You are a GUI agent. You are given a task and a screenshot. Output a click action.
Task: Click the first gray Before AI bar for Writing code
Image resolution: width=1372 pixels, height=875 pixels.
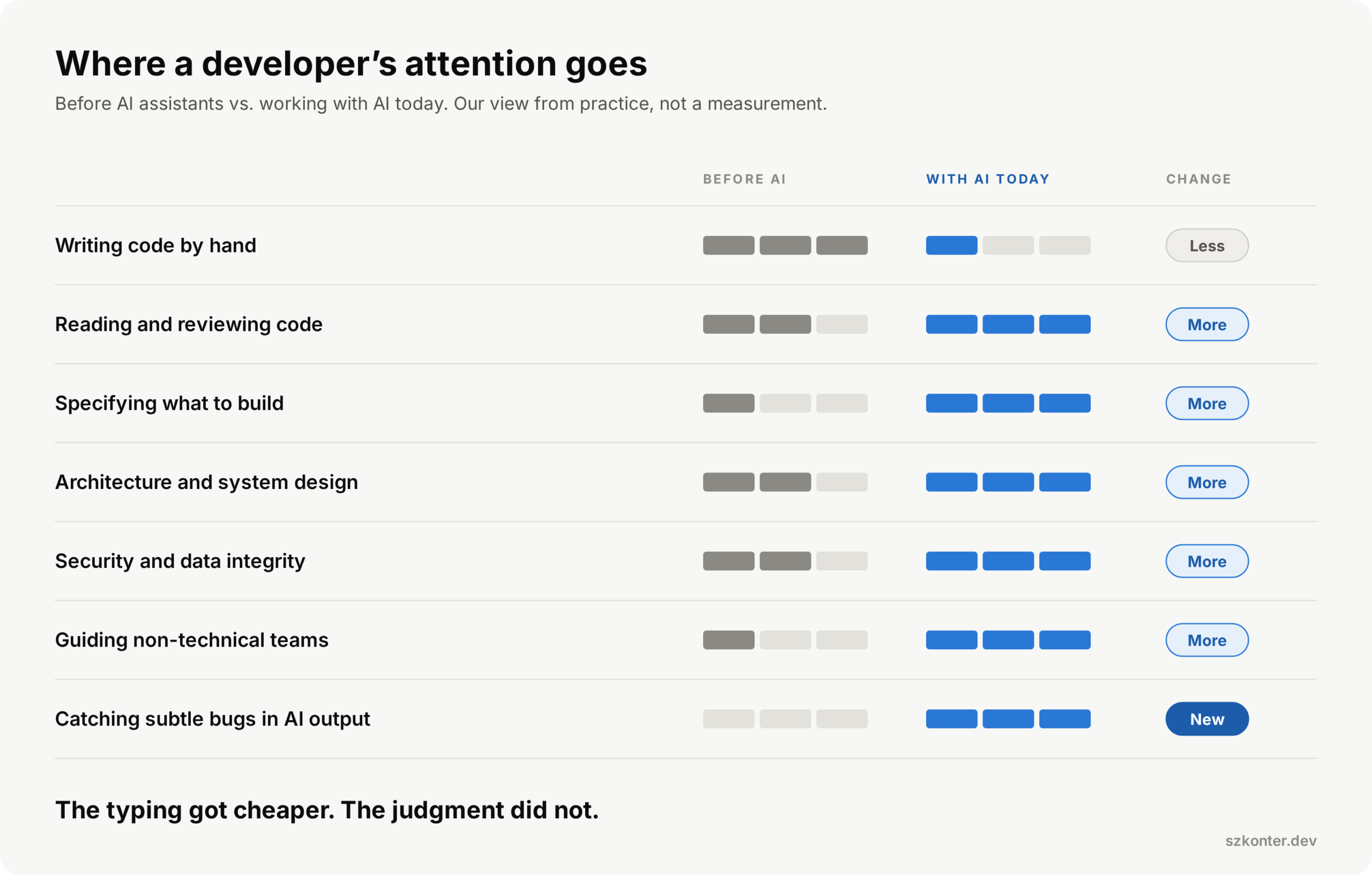point(728,246)
